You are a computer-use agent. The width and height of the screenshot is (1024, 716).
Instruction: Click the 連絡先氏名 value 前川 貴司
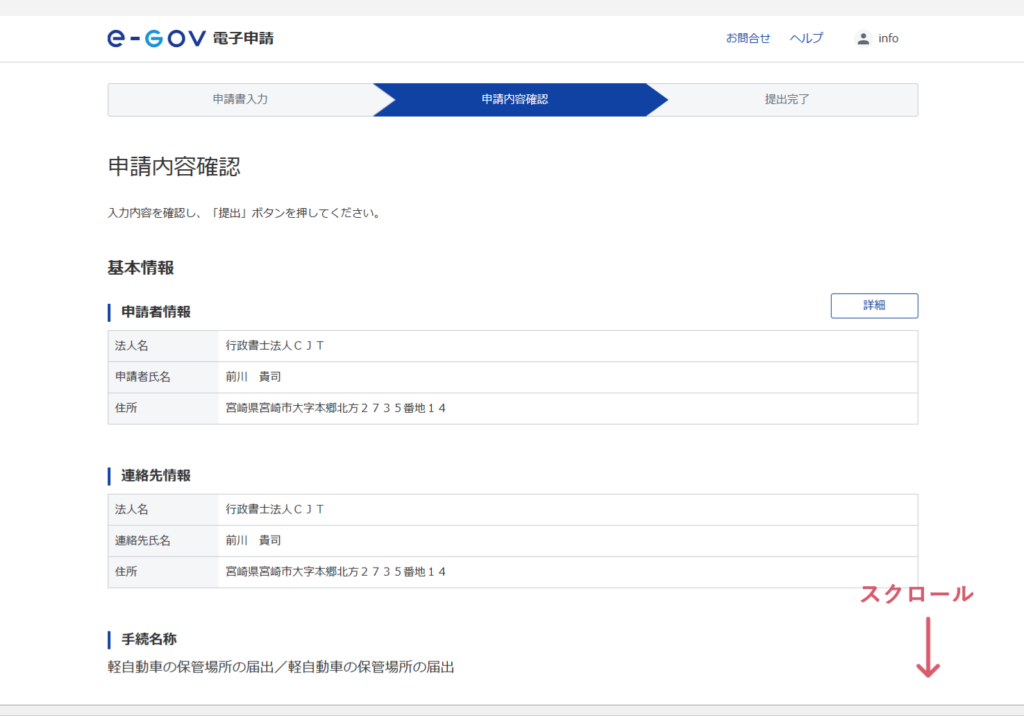253,541
